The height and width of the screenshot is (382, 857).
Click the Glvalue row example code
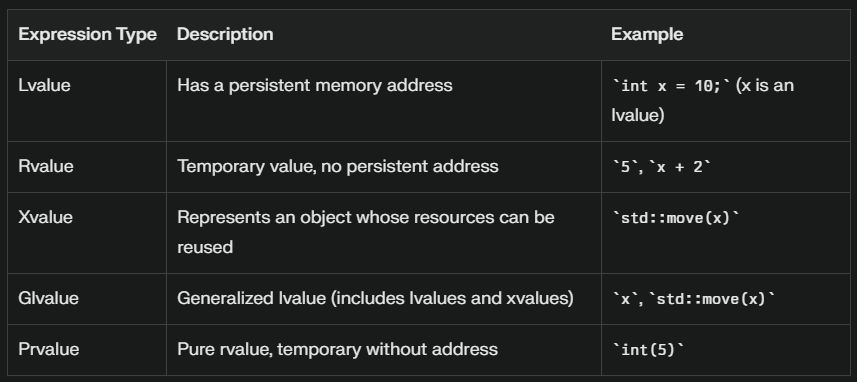694,299
